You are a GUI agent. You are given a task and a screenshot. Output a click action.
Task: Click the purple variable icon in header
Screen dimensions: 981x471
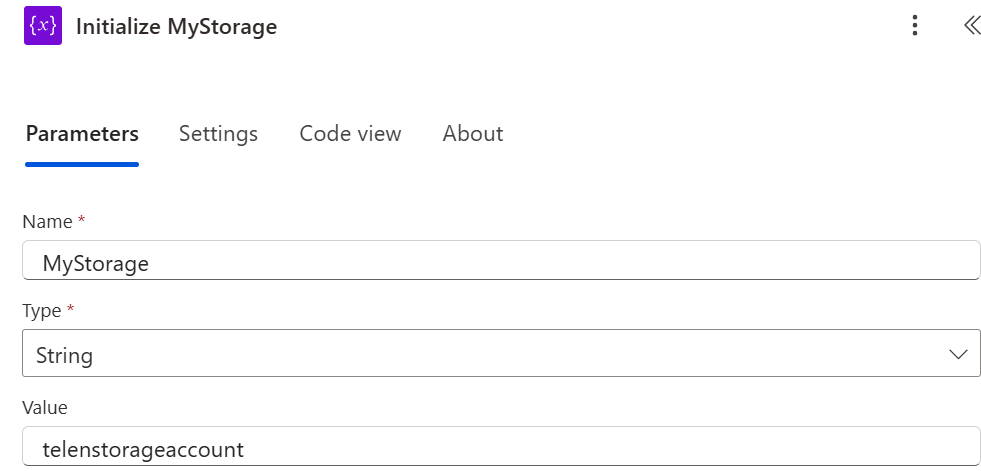point(43,27)
